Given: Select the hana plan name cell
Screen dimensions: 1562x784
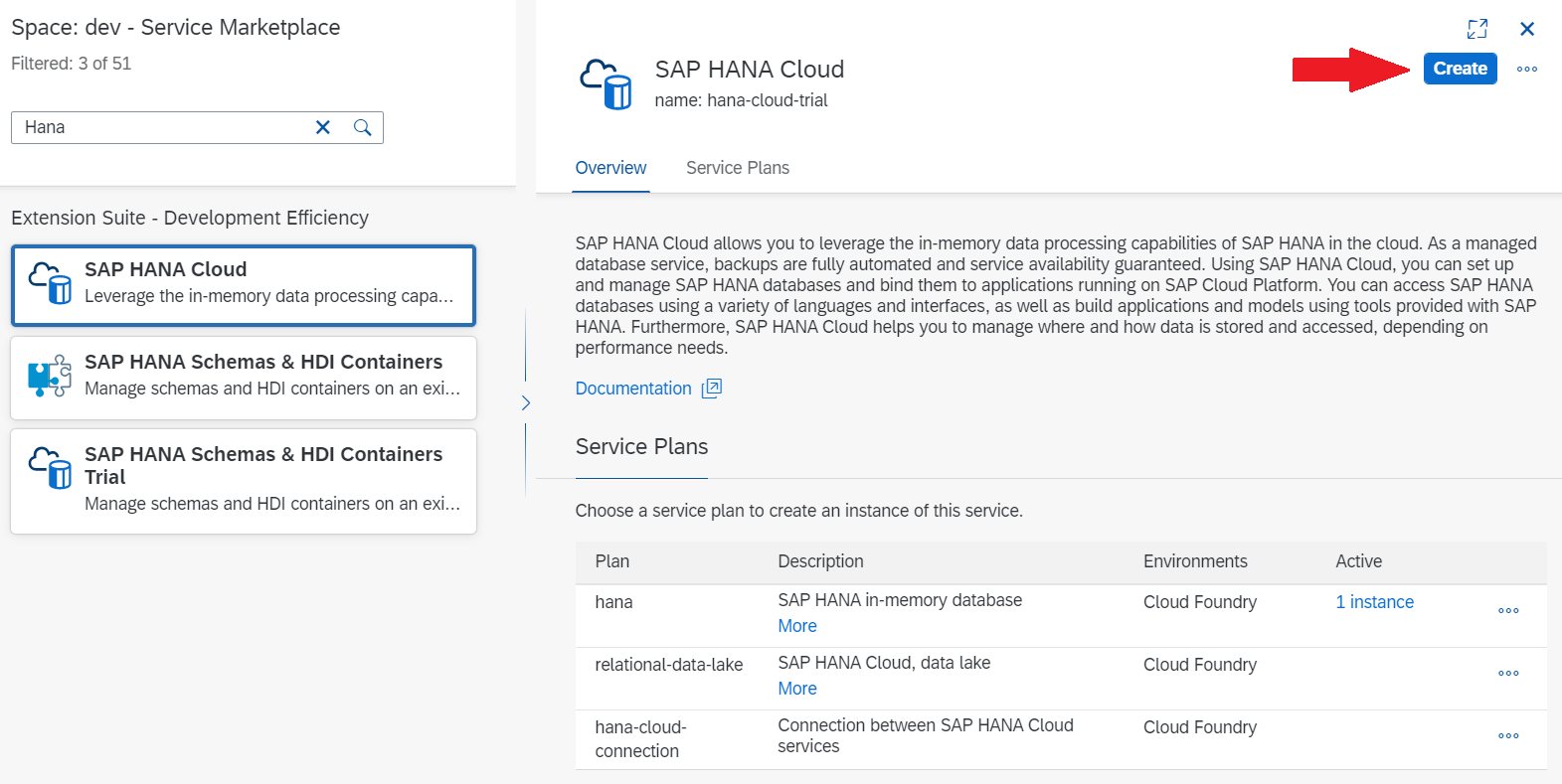Looking at the screenshot, I should (613, 602).
